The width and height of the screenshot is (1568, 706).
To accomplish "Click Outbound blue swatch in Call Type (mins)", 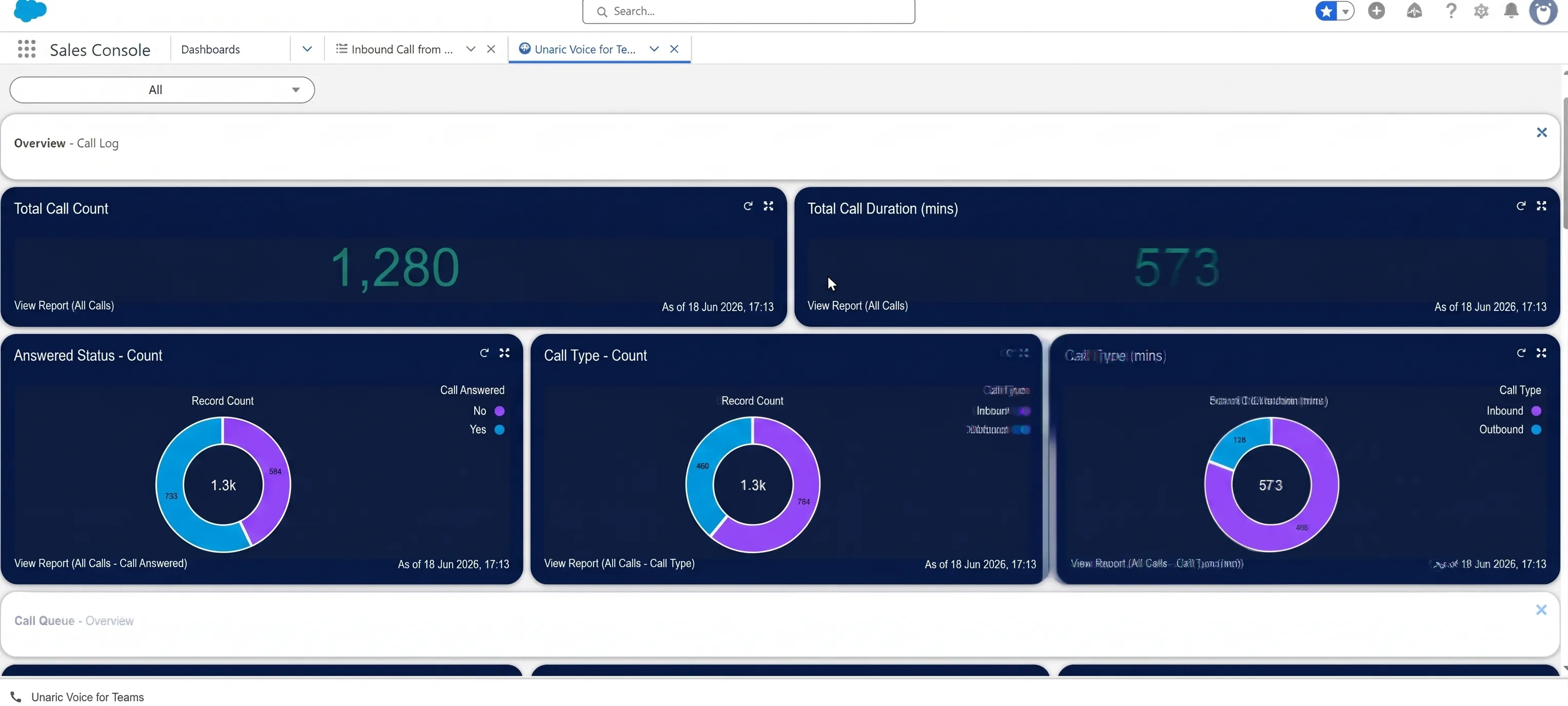I will 1536,429.
